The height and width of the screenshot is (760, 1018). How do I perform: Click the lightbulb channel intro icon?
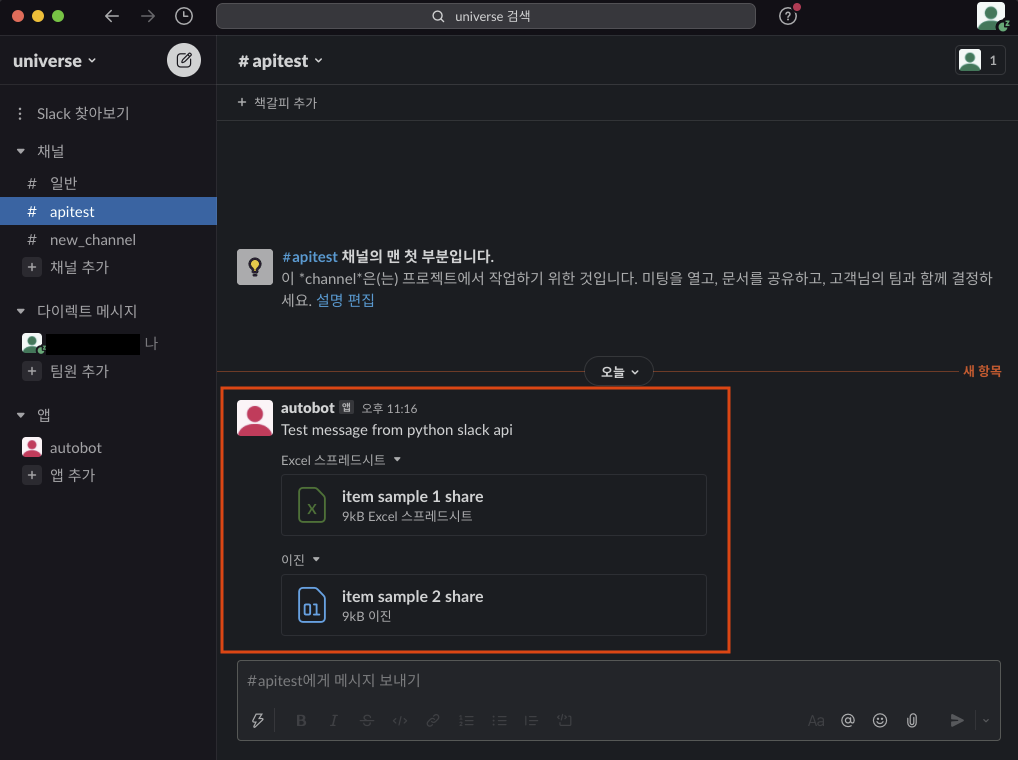(254, 267)
